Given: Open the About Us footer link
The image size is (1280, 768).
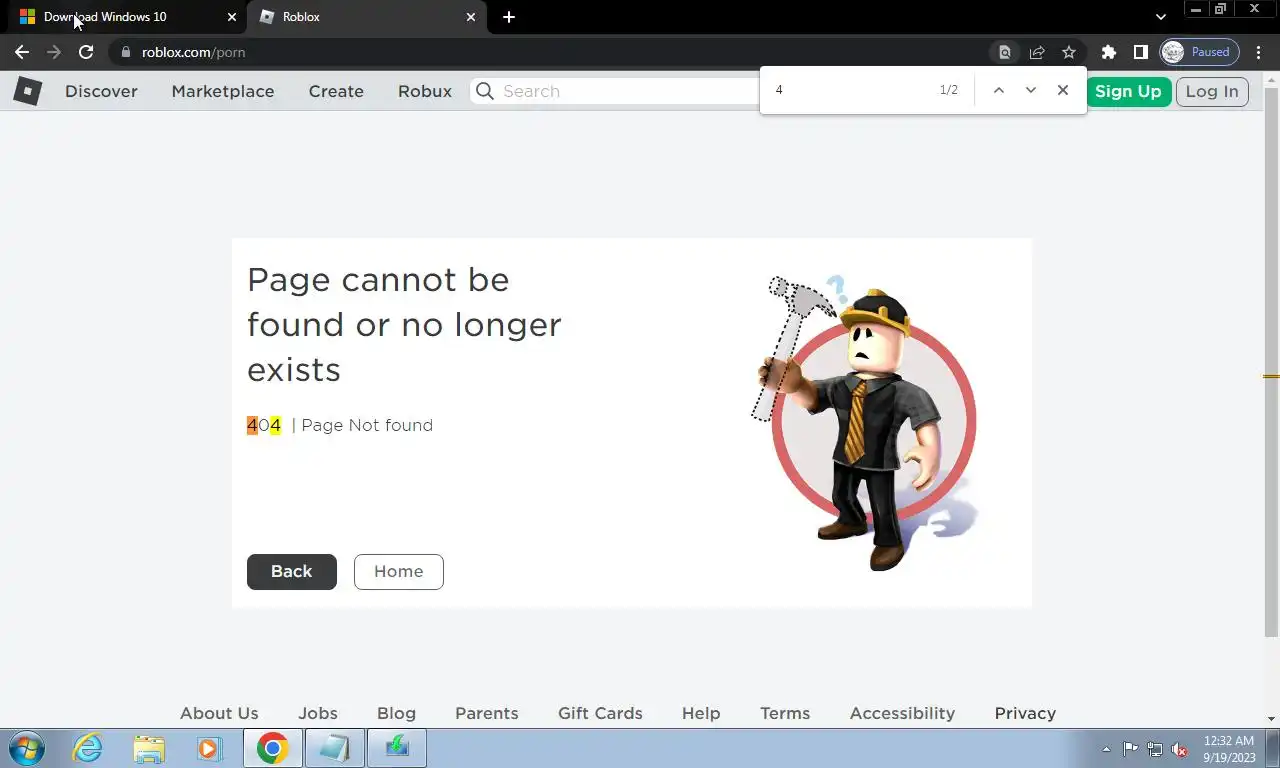Looking at the screenshot, I should tap(219, 713).
